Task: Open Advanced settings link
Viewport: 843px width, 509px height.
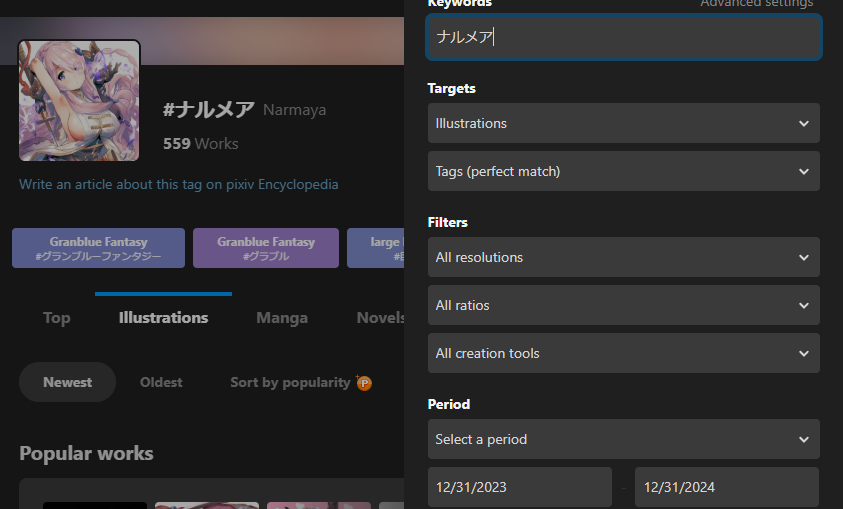Action: (x=756, y=3)
